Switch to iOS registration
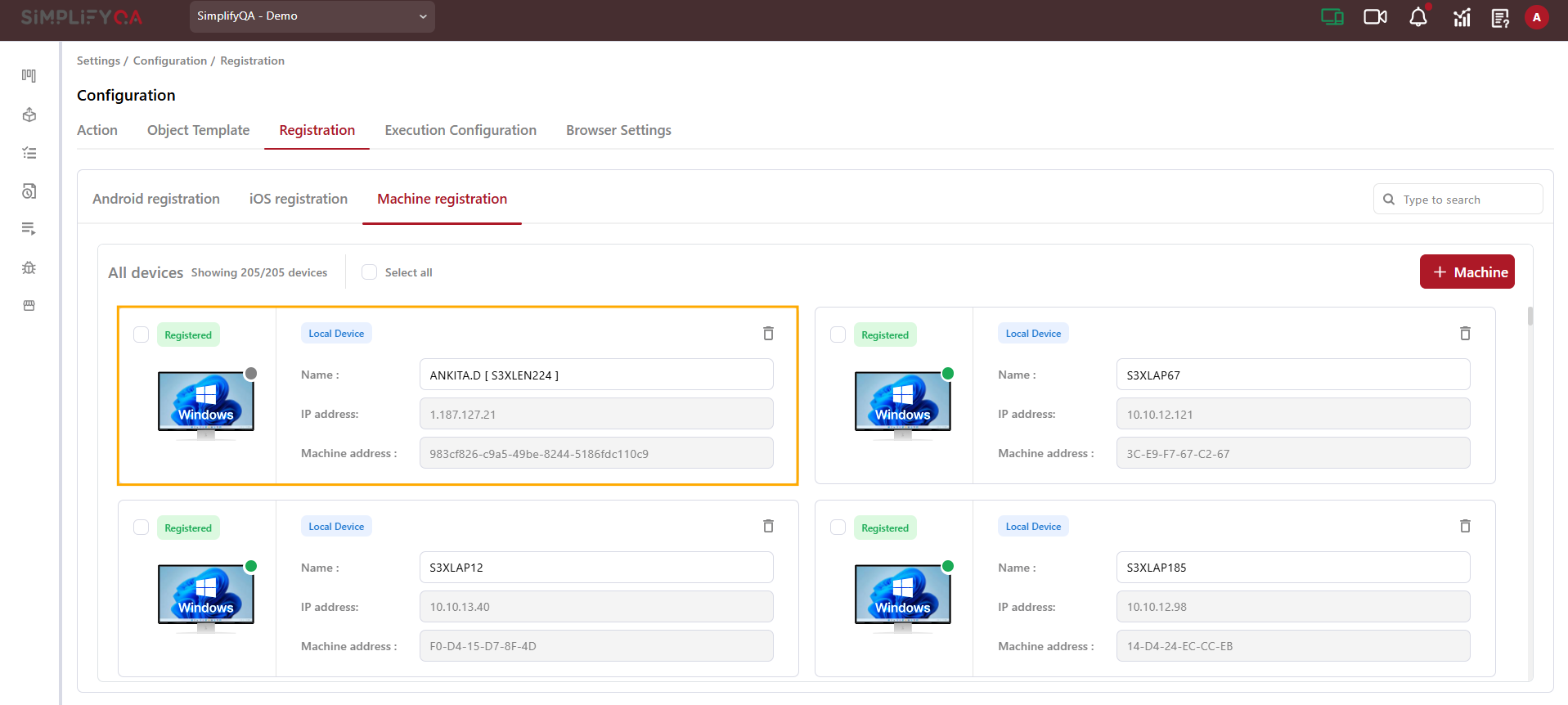This screenshot has height=705, width=1568. [299, 199]
